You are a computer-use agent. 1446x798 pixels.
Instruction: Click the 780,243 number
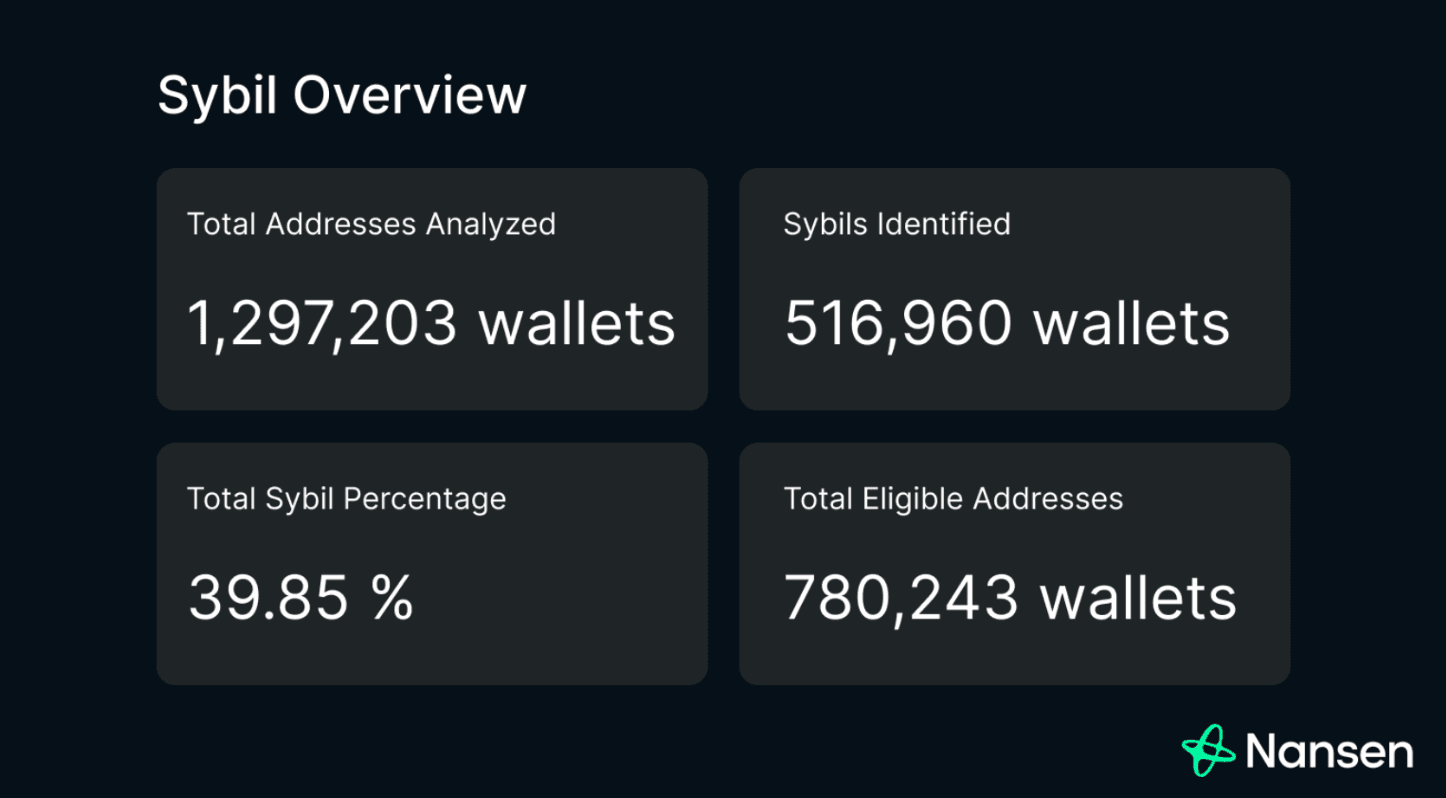[900, 598]
